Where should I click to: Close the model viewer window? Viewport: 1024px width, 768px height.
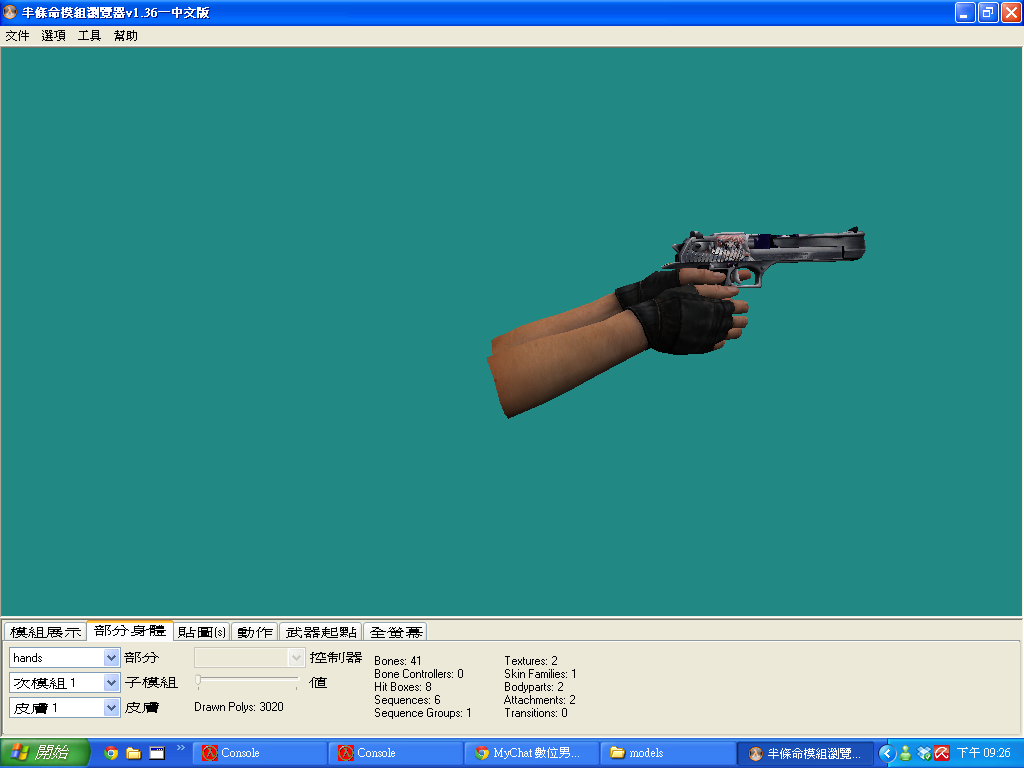click(1011, 12)
